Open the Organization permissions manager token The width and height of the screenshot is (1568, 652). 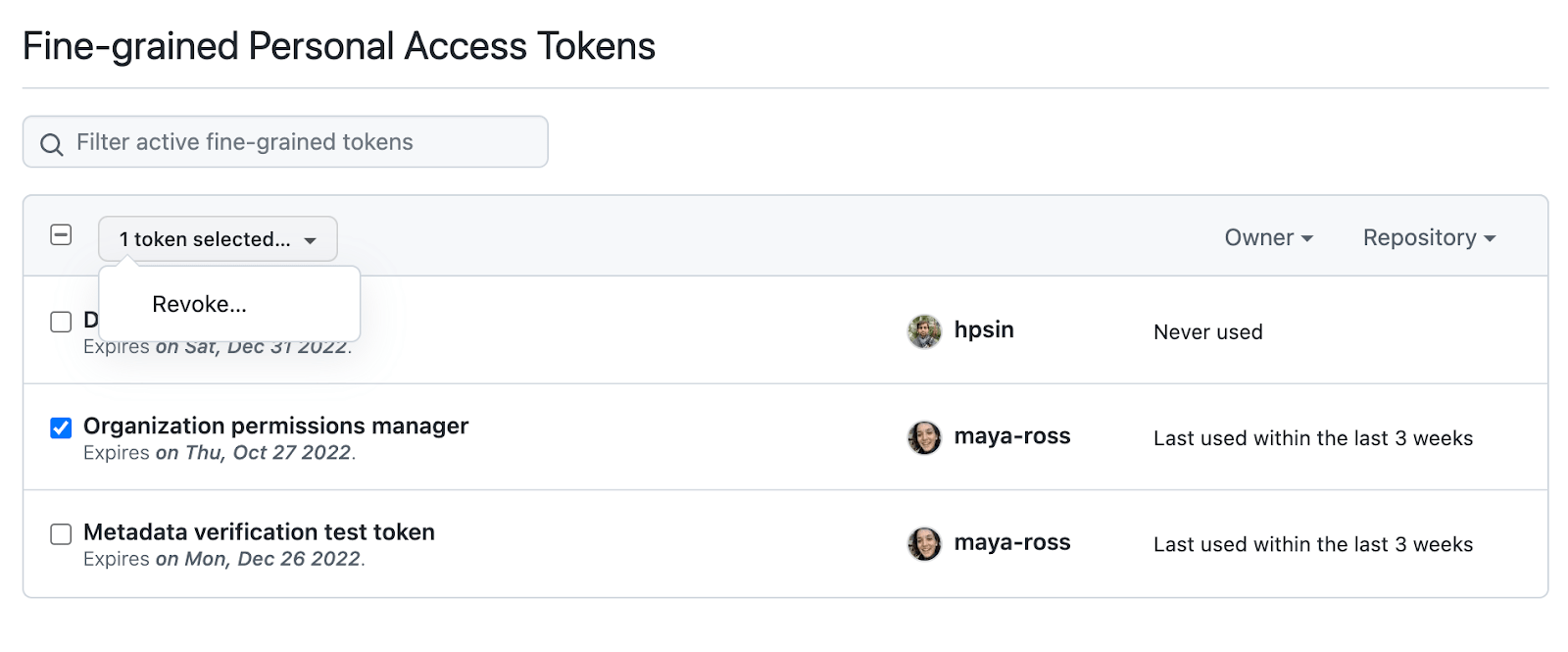[x=276, y=426]
